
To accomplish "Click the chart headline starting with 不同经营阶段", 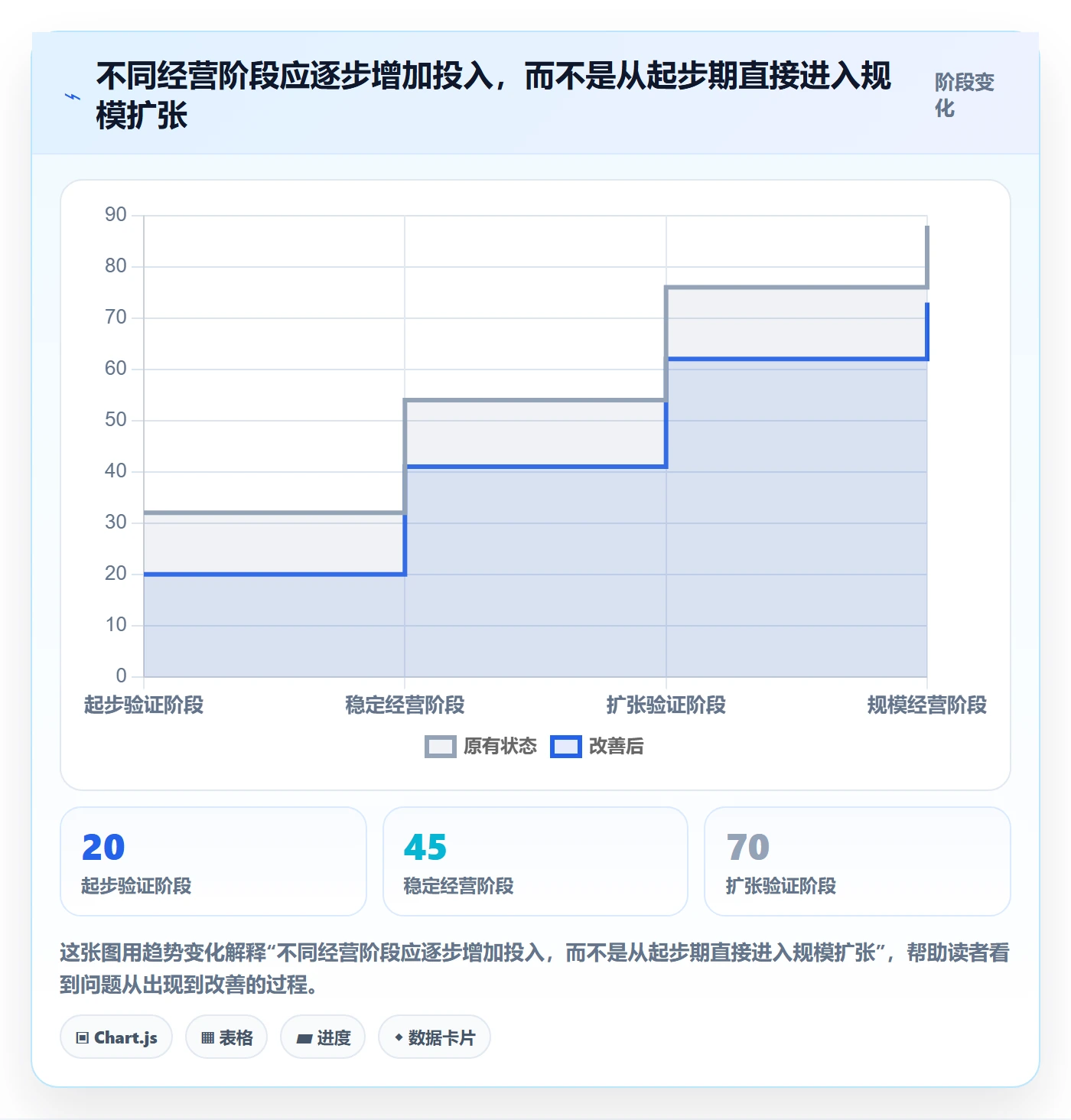I will click(493, 96).
